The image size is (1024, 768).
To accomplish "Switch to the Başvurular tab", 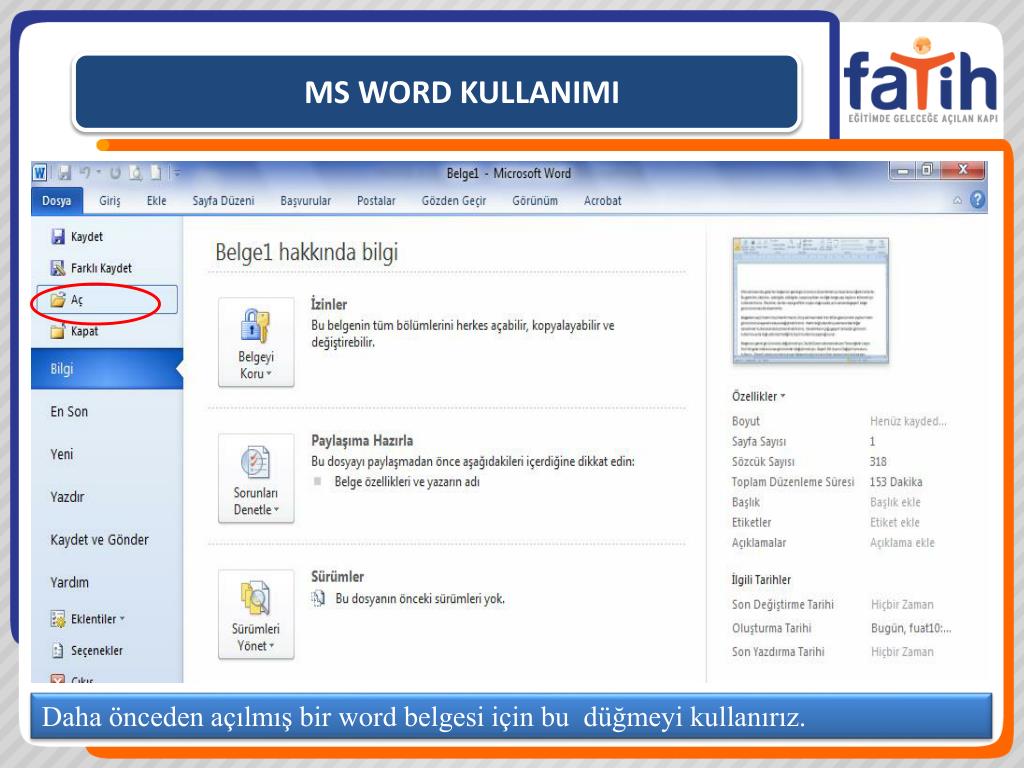I will click(x=306, y=200).
